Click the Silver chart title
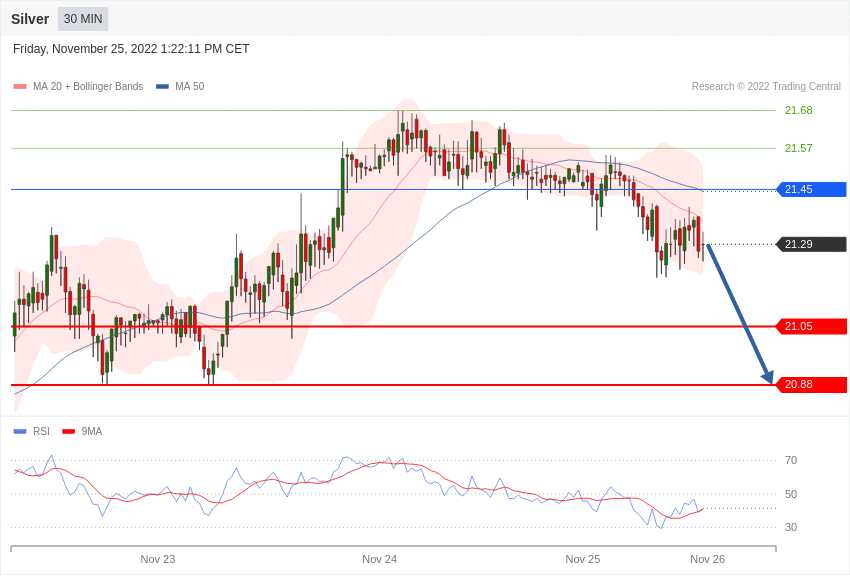 [x=30, y=19]
